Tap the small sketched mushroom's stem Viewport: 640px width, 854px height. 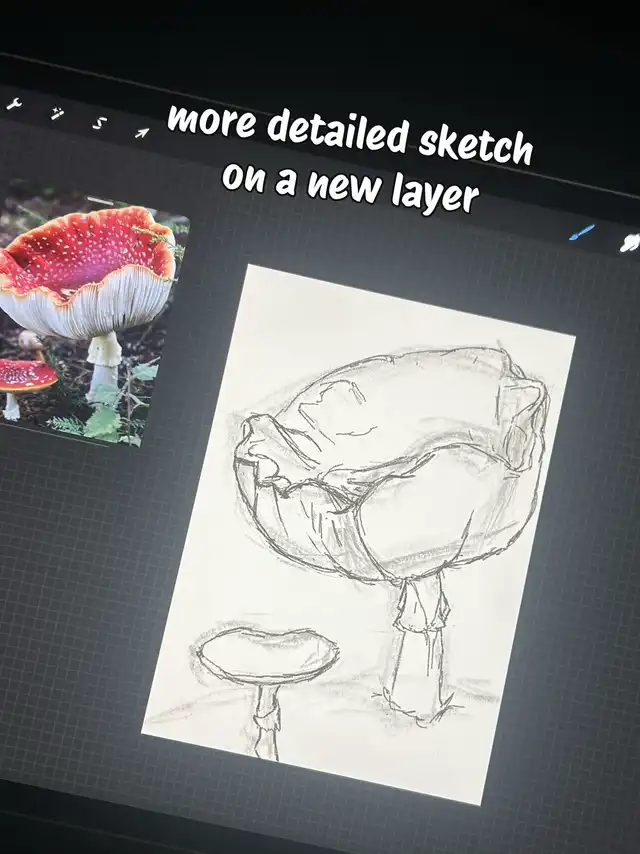click(266, 720)
